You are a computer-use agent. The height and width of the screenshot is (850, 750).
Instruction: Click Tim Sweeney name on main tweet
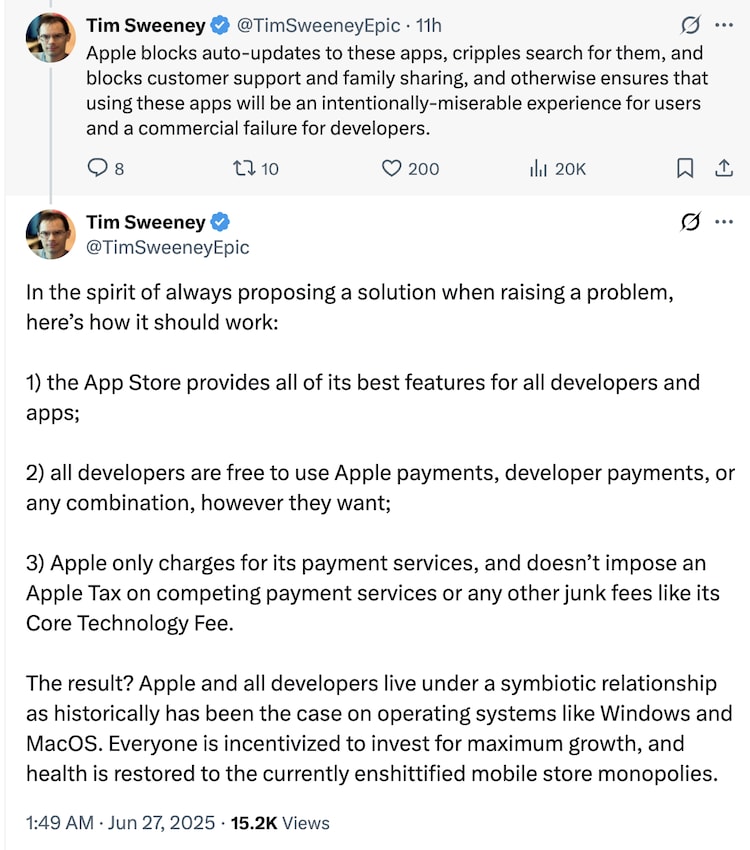pyautogui.click(x=145, y=222)
